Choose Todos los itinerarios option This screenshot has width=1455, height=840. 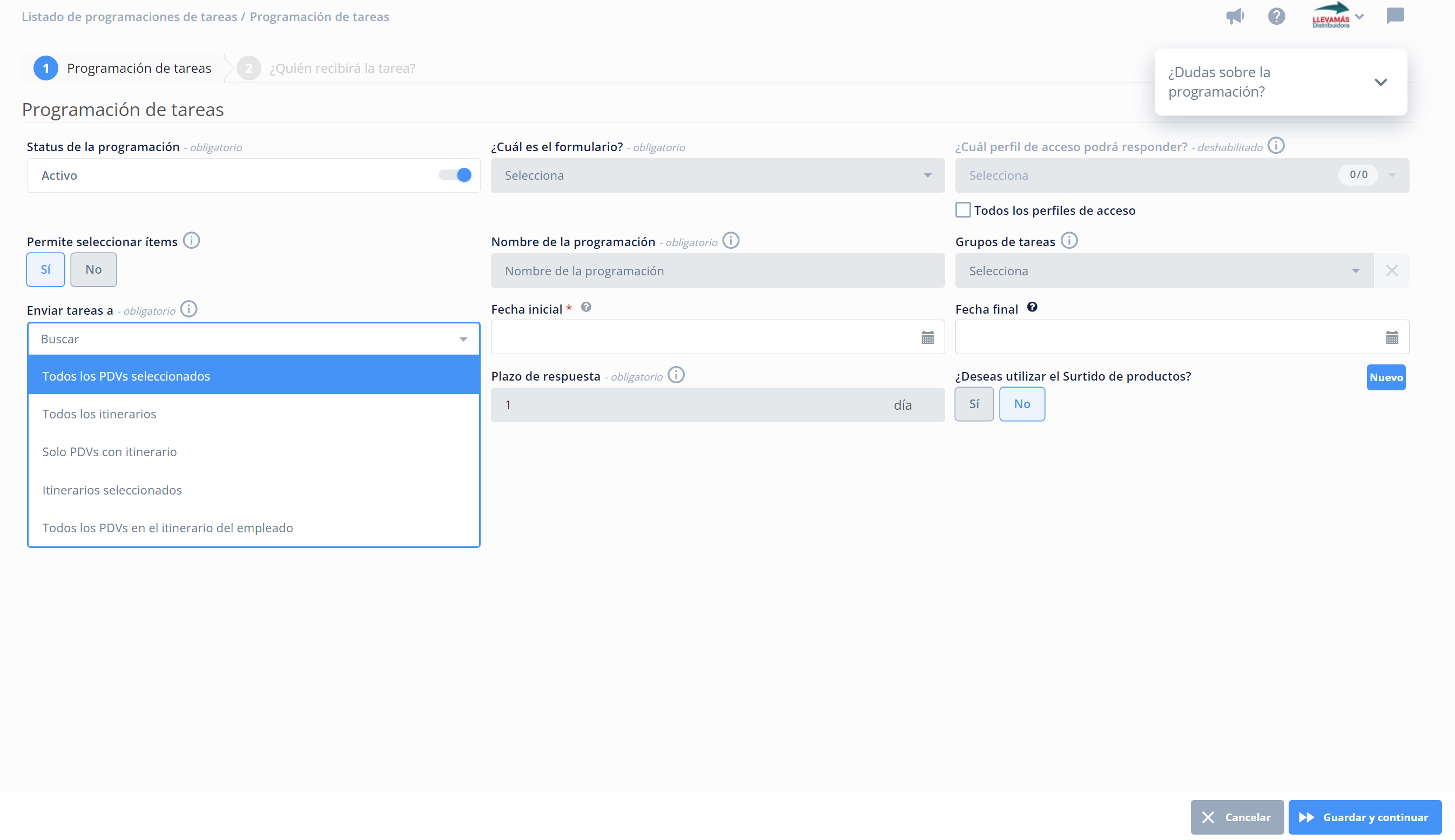pos(254,414)
